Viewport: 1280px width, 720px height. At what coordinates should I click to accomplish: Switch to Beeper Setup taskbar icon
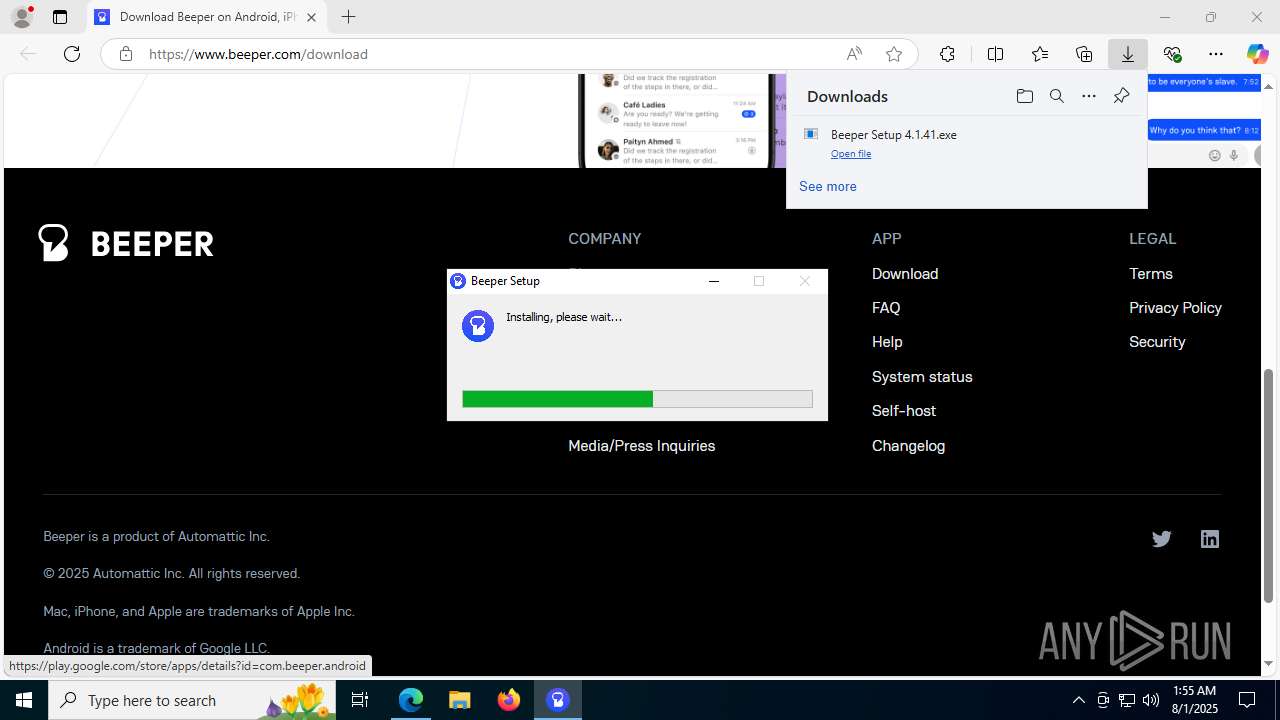click(x=558, y=700)
